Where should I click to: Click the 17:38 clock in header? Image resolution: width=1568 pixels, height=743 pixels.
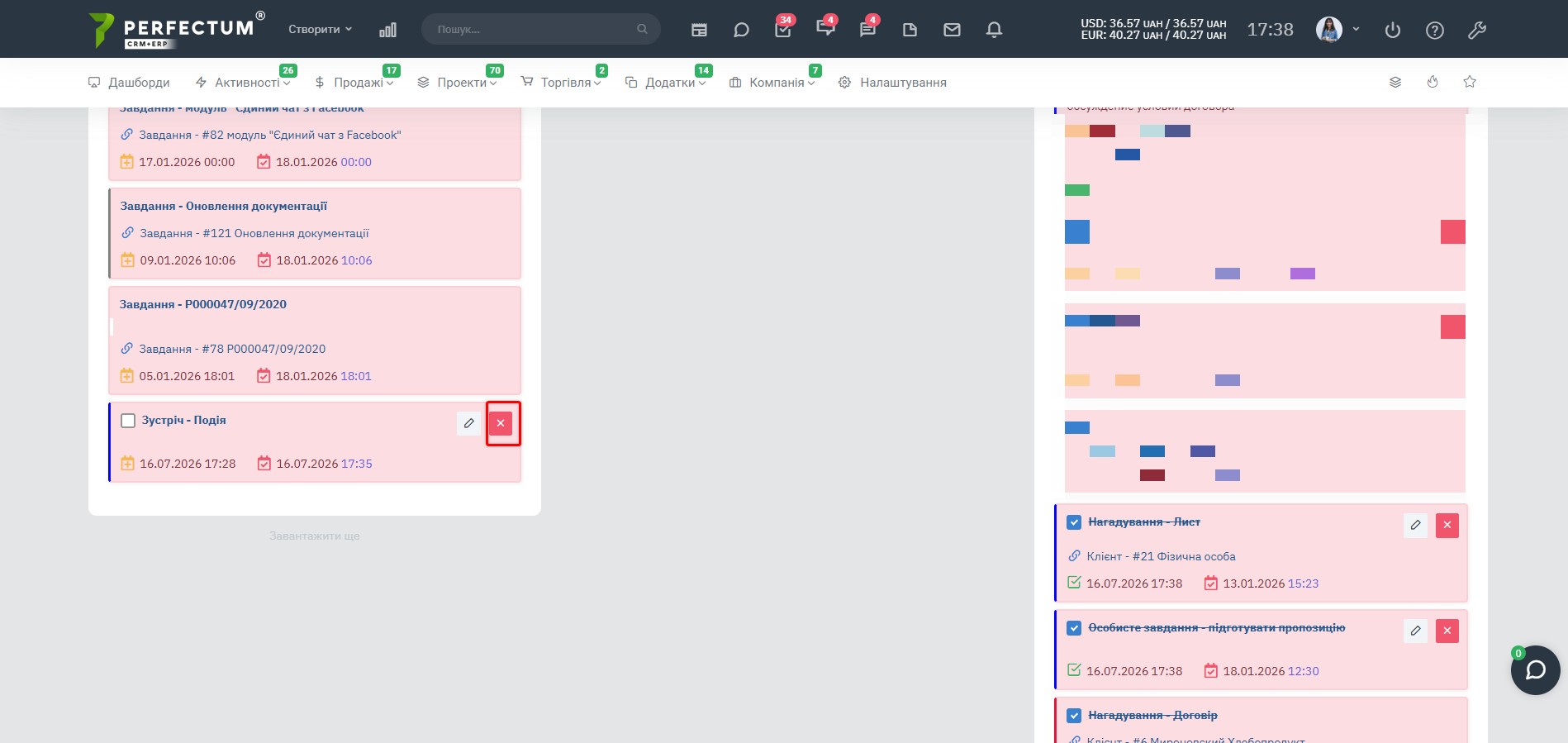pos(1270,30)
